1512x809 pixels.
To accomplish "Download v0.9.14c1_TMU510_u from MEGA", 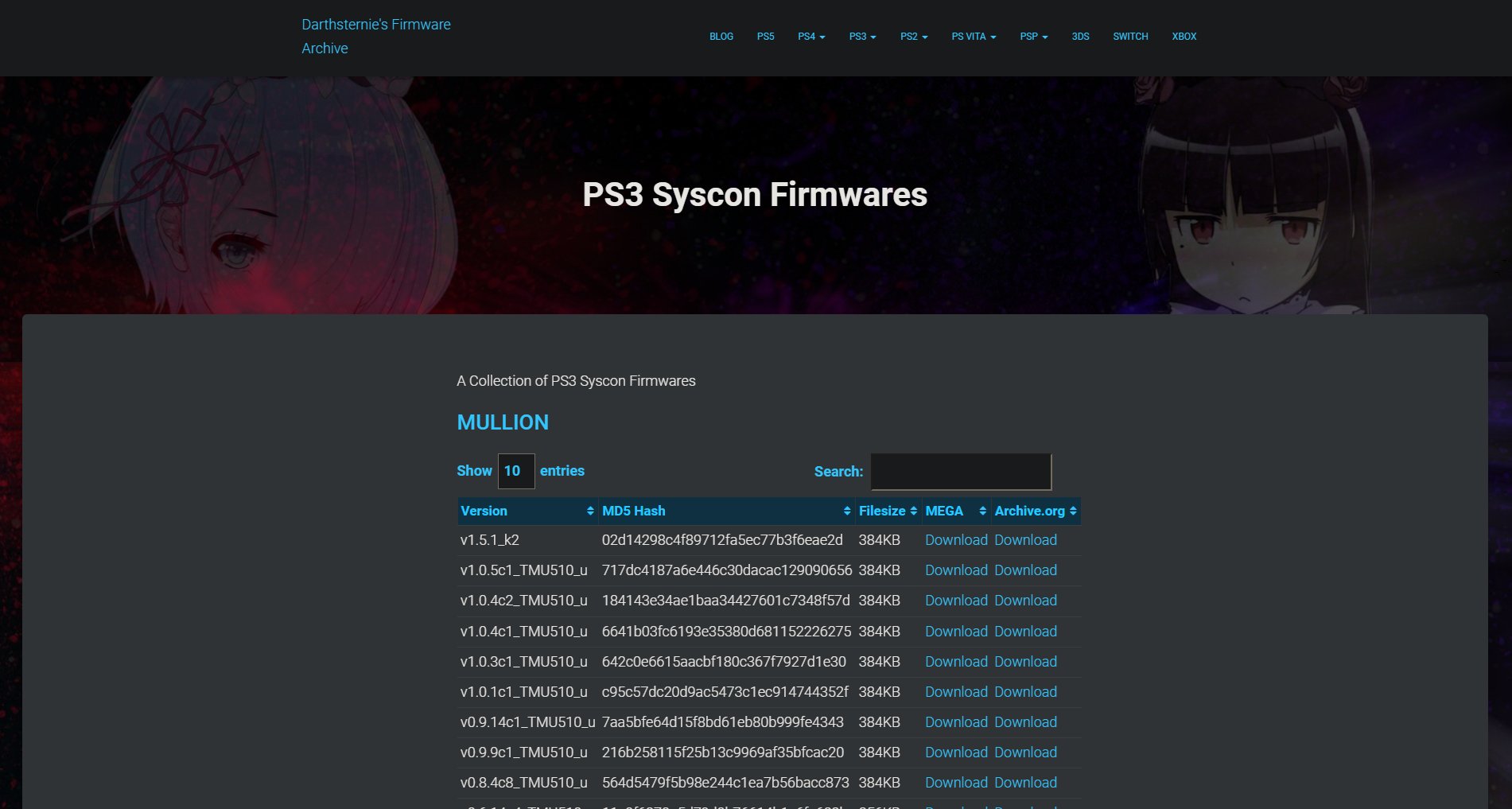I will 956,722.
